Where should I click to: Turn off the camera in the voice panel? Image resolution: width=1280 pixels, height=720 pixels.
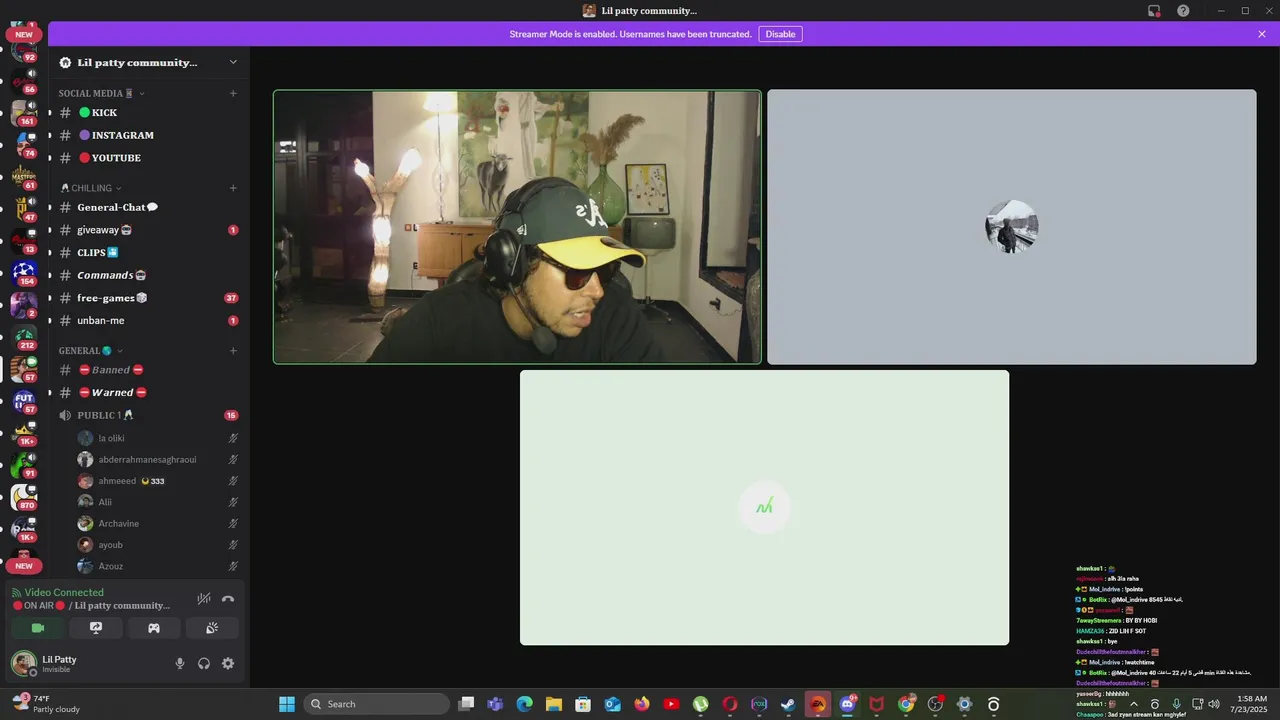point(38,628)
